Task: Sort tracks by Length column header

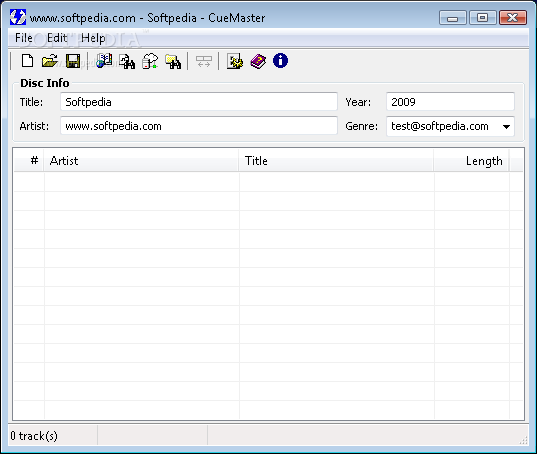Action: pyautogui.click(x=471, y=160)
